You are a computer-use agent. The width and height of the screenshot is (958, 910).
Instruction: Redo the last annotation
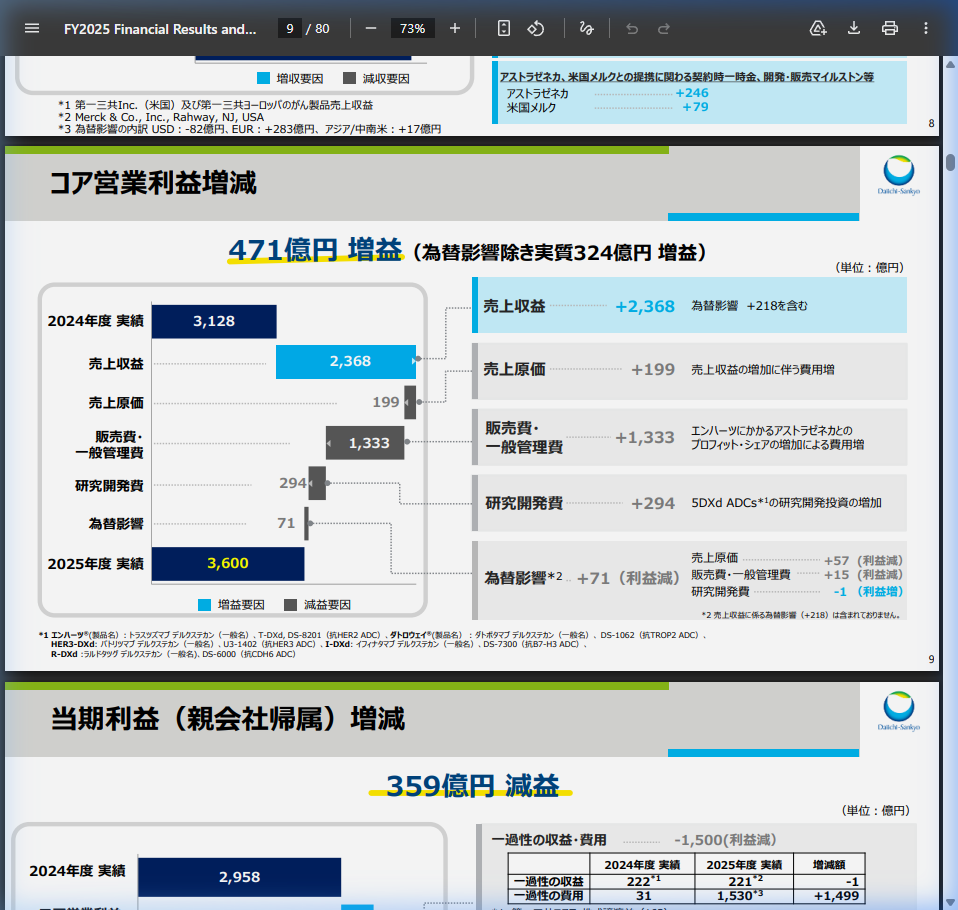point(664,28)
